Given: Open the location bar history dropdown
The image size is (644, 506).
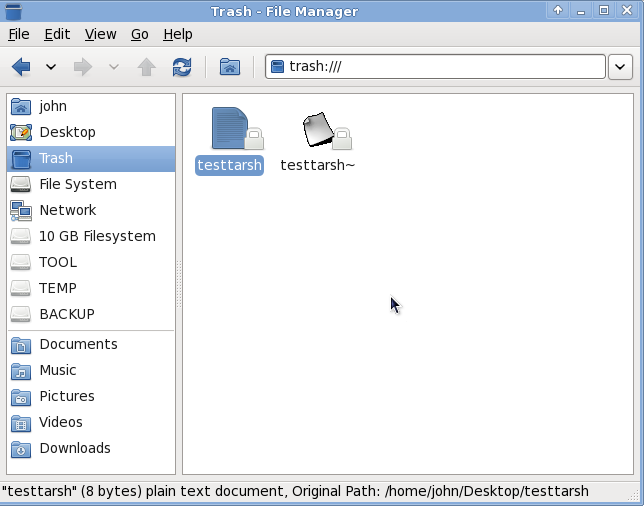Looking at the screenshot, I should pos(620,67).
